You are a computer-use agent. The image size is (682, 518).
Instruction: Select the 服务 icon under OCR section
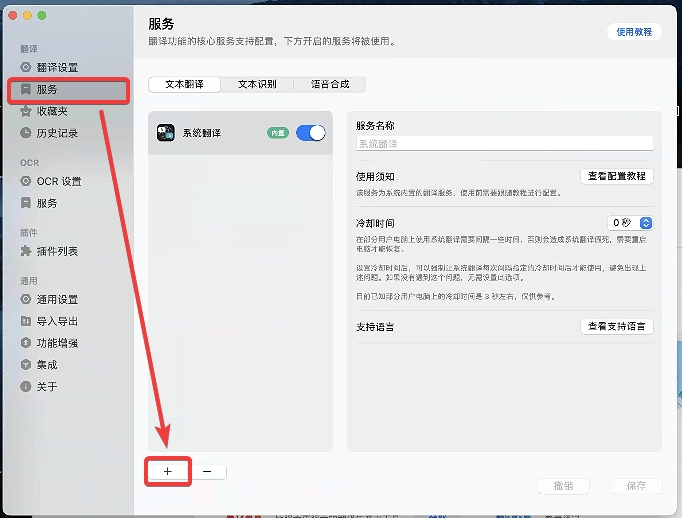click(26, 203)
